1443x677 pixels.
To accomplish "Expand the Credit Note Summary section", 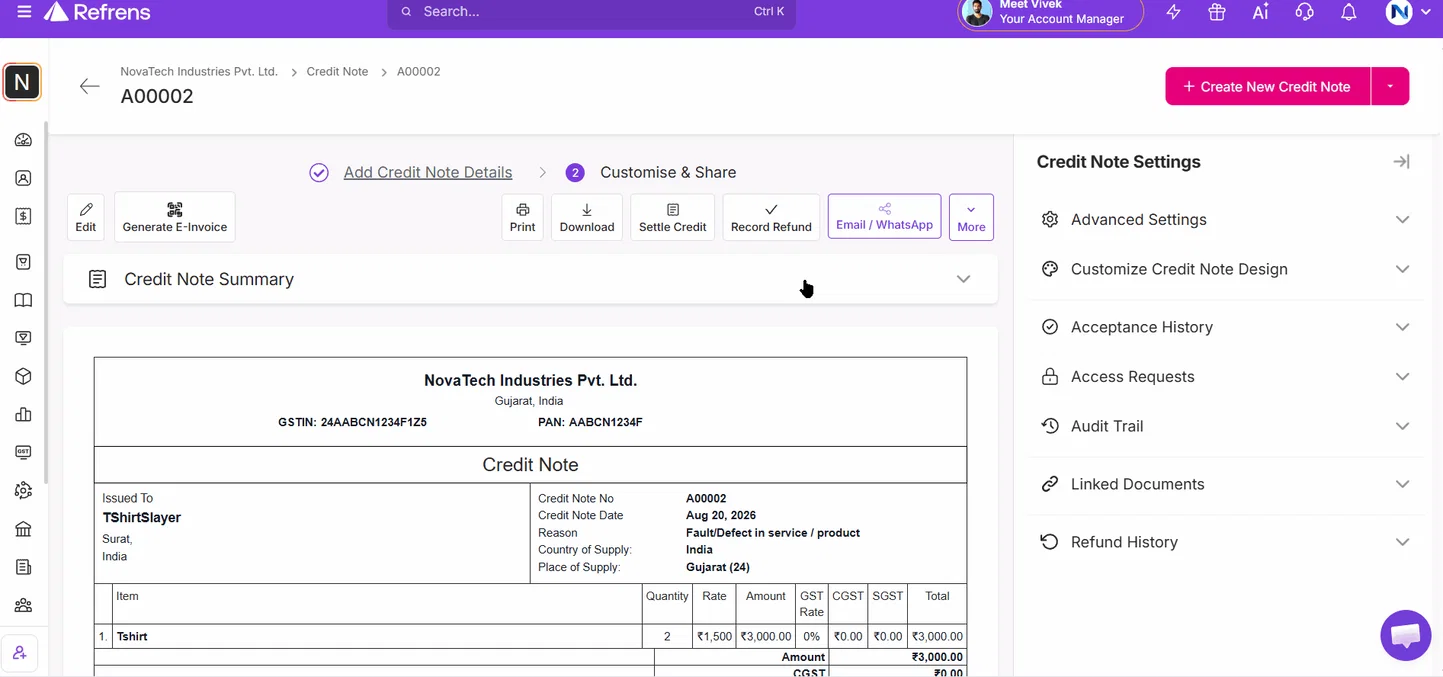I will click(530, 279).
